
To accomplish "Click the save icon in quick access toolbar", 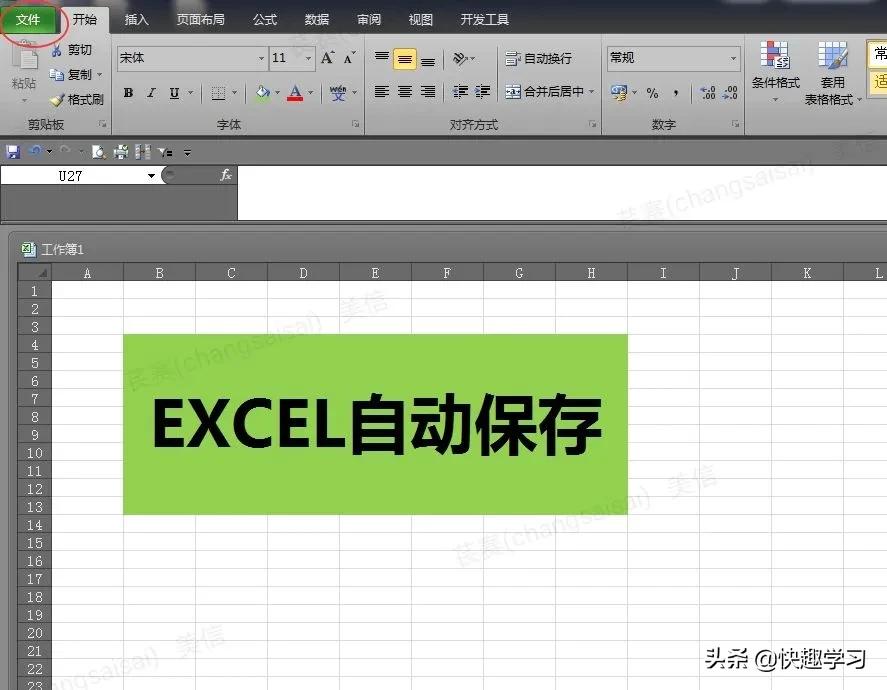I will coord(13,152).
